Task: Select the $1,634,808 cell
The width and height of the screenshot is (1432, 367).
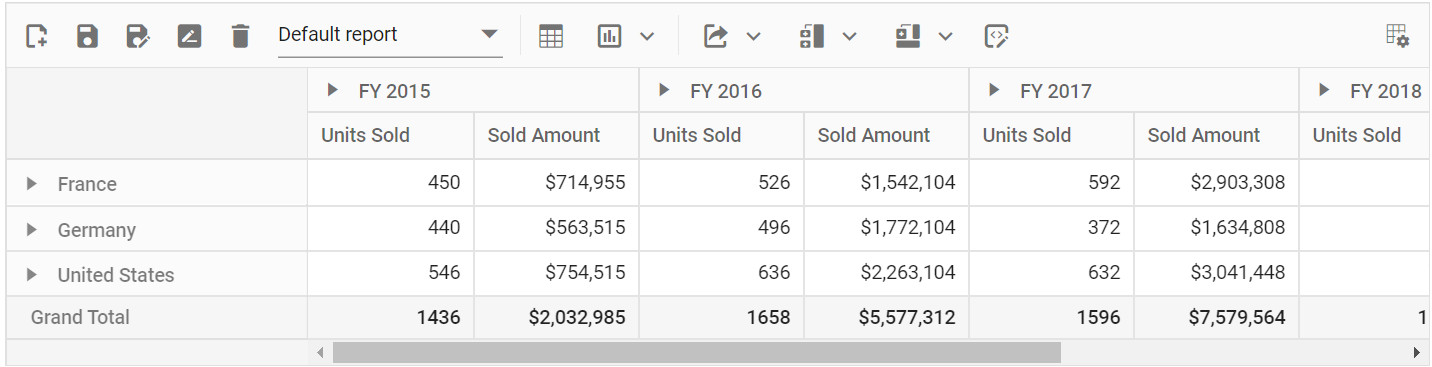Action: point(1216,228)
